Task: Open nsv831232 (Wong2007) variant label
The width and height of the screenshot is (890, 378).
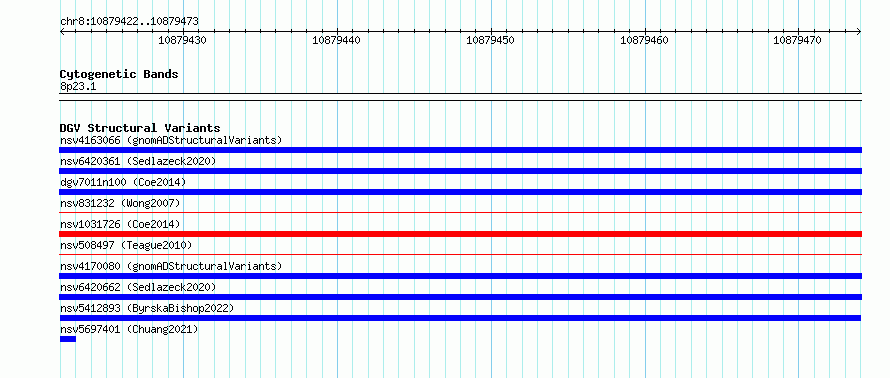Action: pos(120,203)
